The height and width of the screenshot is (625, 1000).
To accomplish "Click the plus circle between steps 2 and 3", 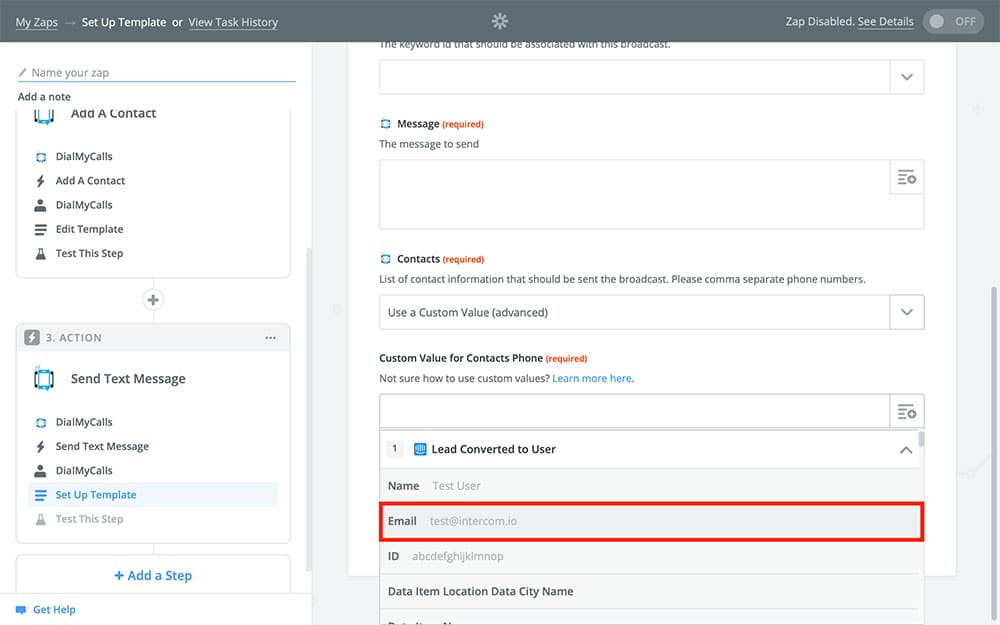I will tap(153, 300).
